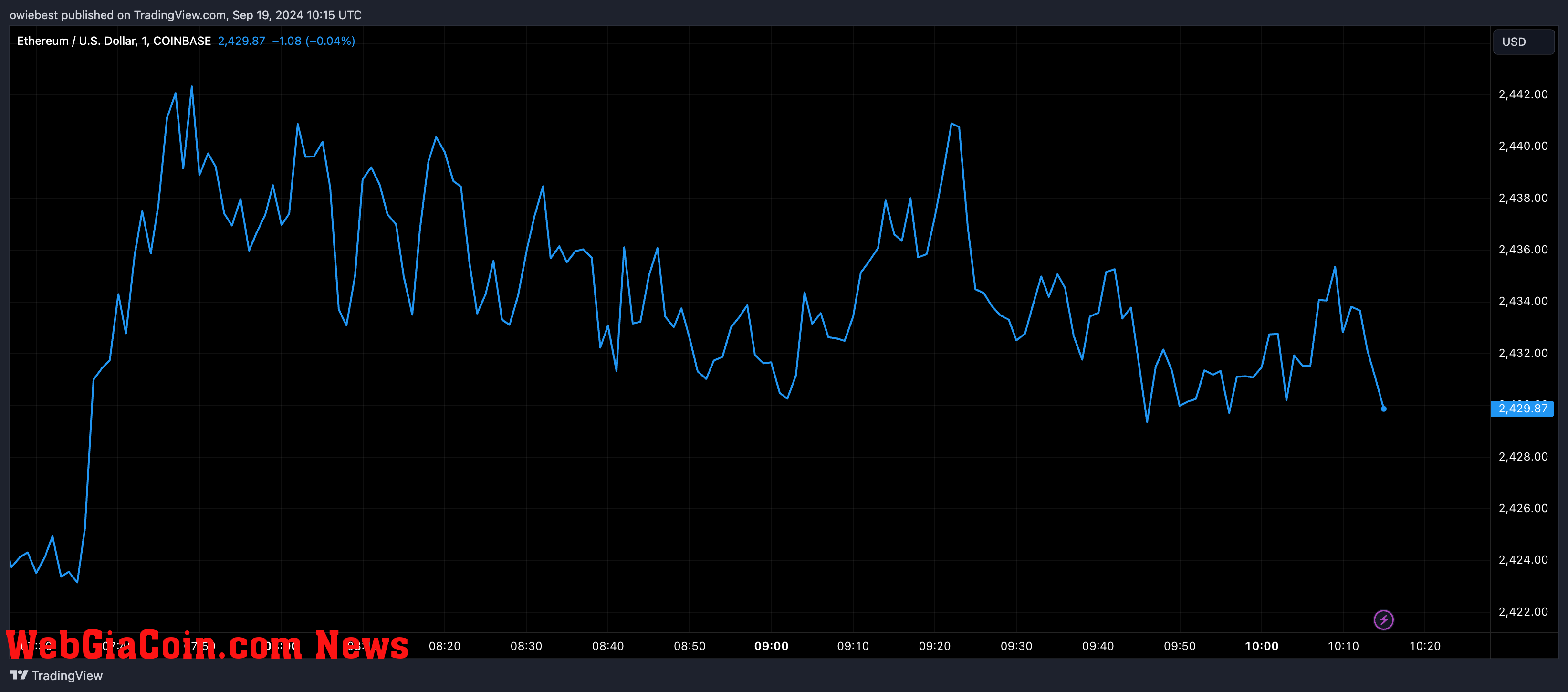Click the 10:20 time axis label
Image resolution: width=1568 pixels, height=692 pixels.
coord(1425,646)
